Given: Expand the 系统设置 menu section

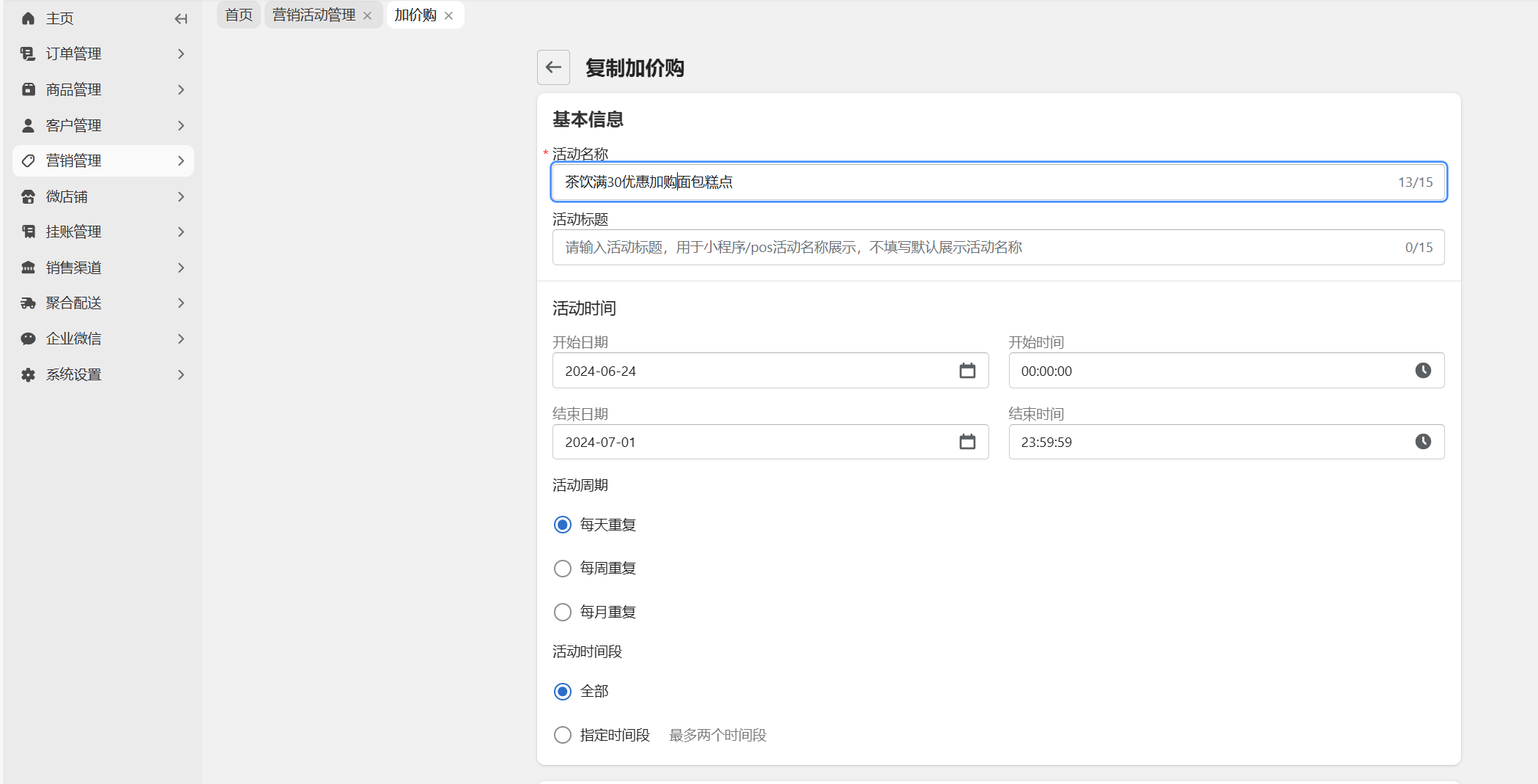Looking at the screenshot, I should point(103,374).
